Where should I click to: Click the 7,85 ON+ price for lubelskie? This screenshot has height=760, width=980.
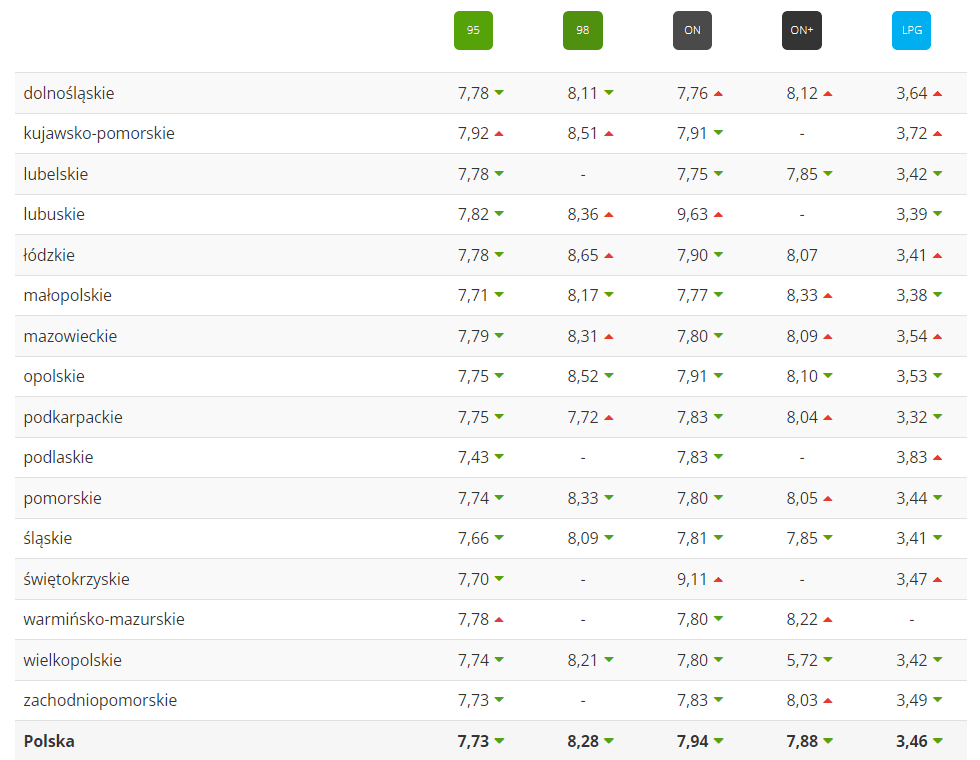[x=802, y=174]
